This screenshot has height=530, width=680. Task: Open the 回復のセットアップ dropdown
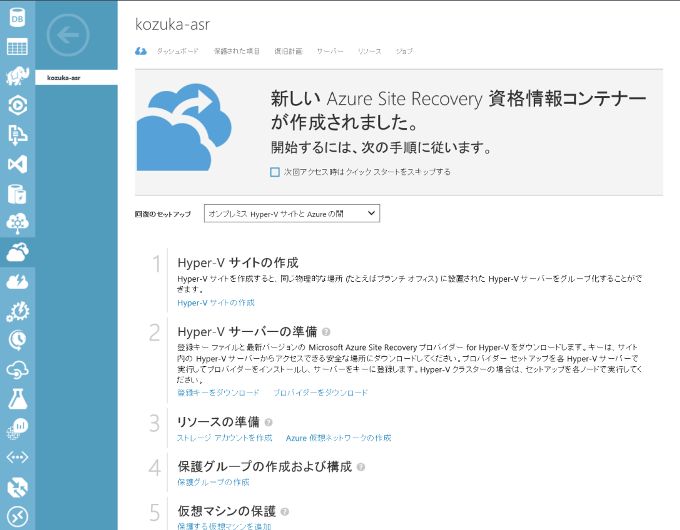[x=292, y=213]
